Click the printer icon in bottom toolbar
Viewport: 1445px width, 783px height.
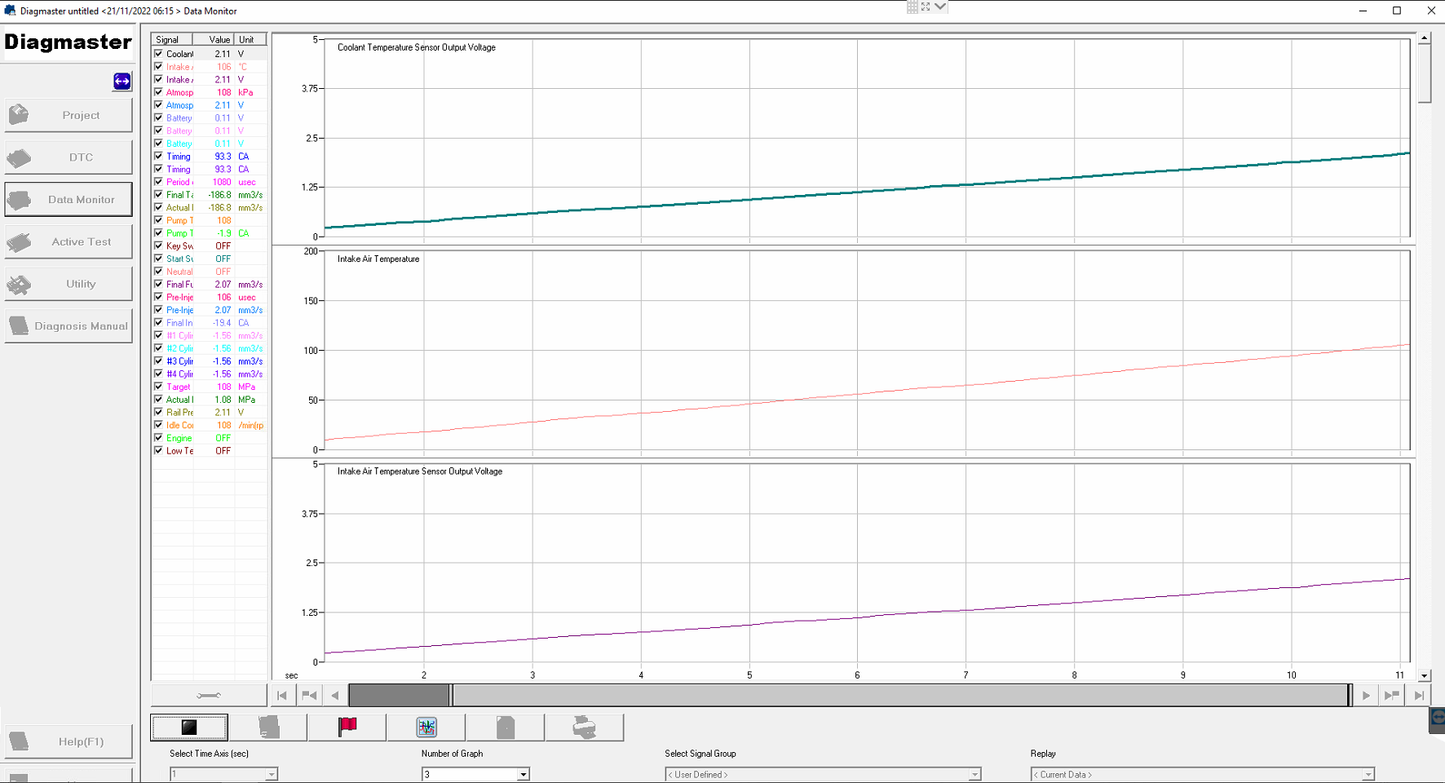point(584,727)
